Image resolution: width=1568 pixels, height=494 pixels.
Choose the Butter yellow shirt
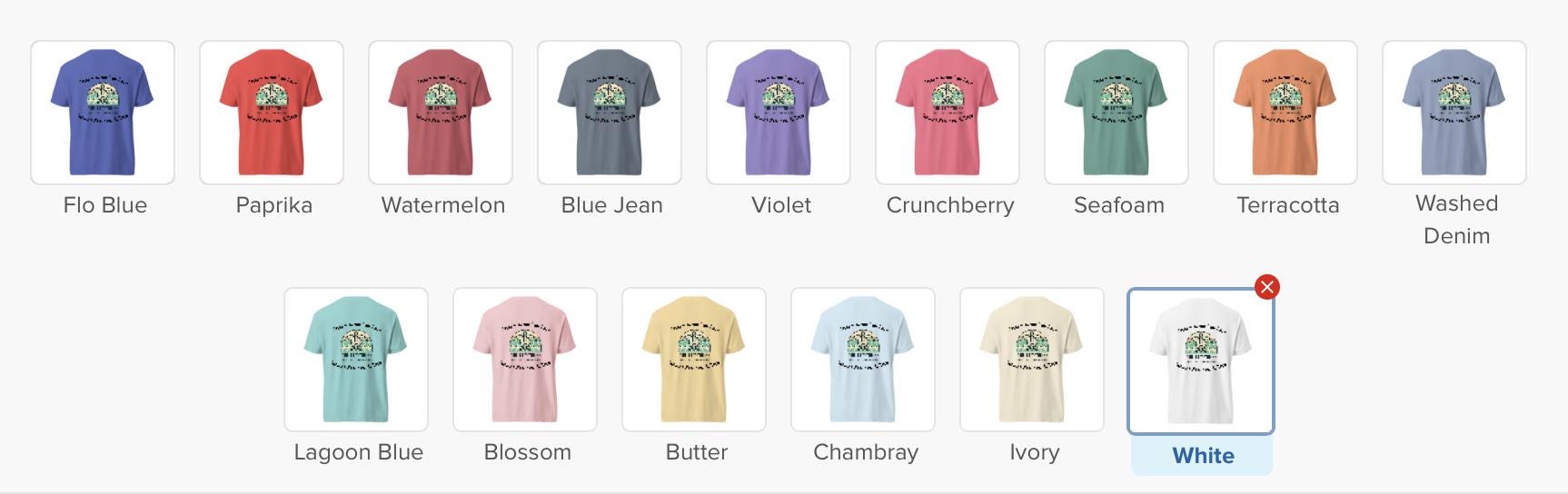(694, 360)
